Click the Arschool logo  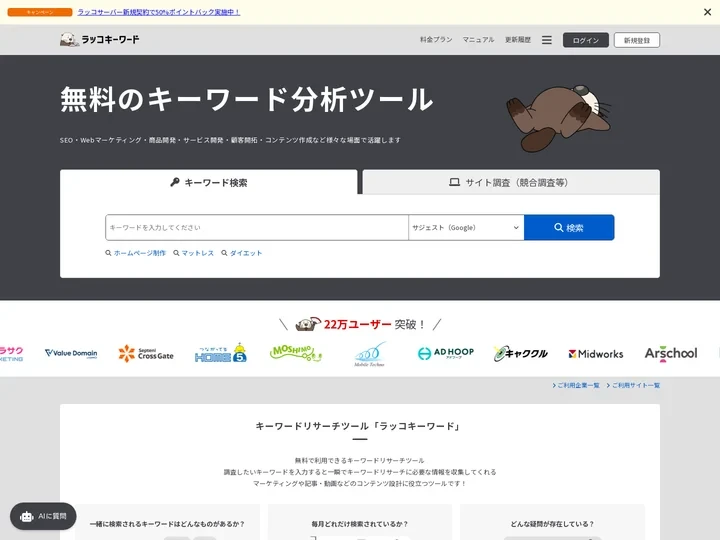pos(671,354)
